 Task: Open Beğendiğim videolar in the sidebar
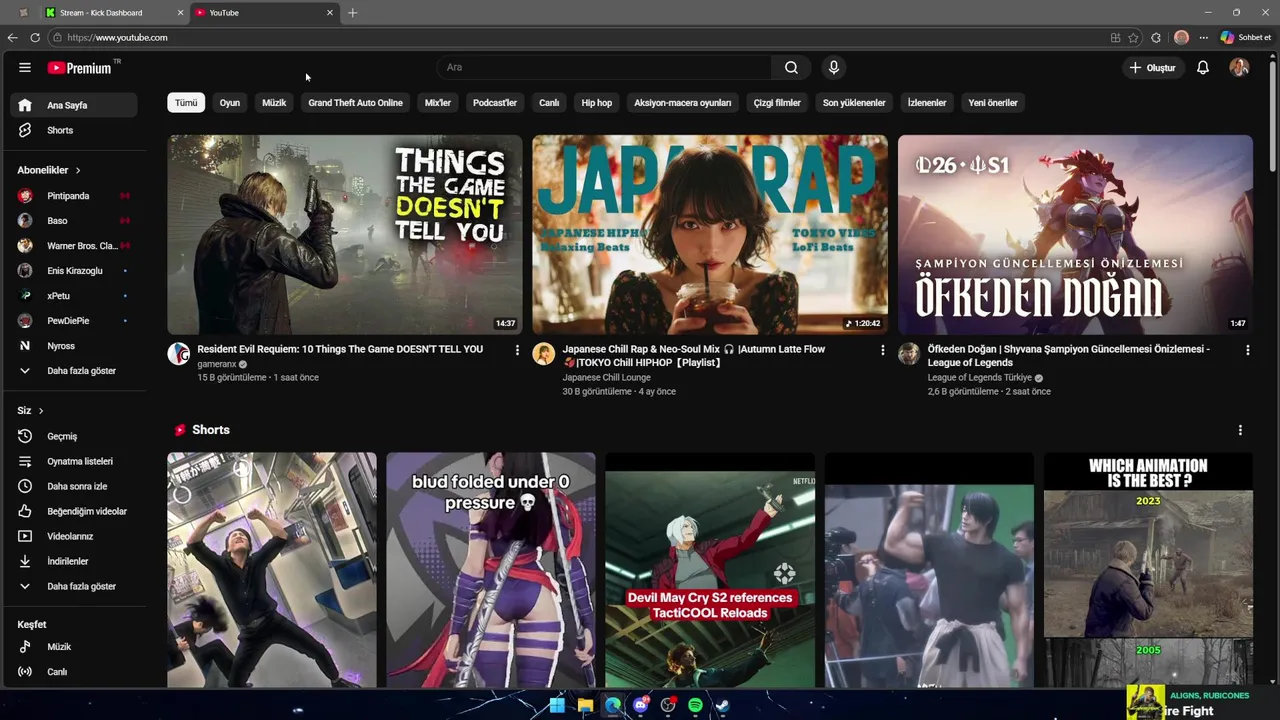(75, 511)
